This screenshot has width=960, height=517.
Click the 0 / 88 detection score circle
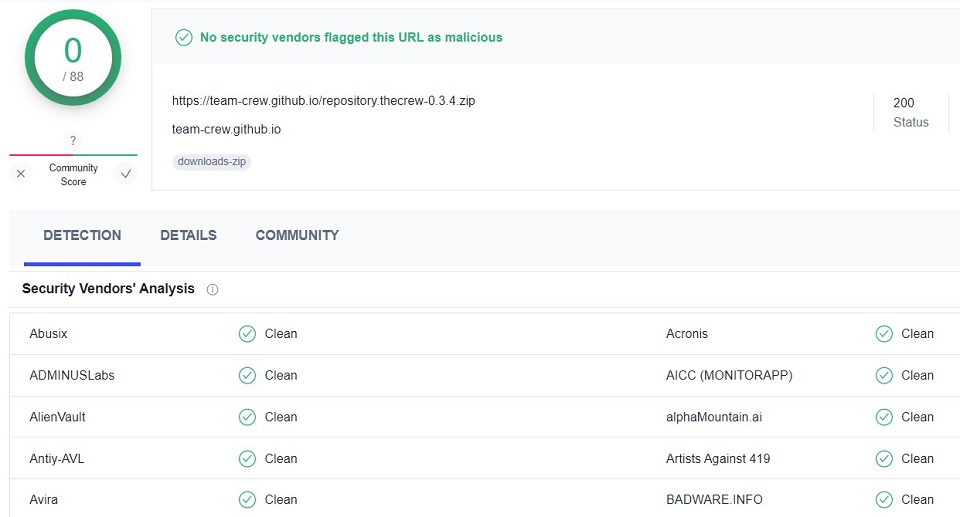point(73,58)
